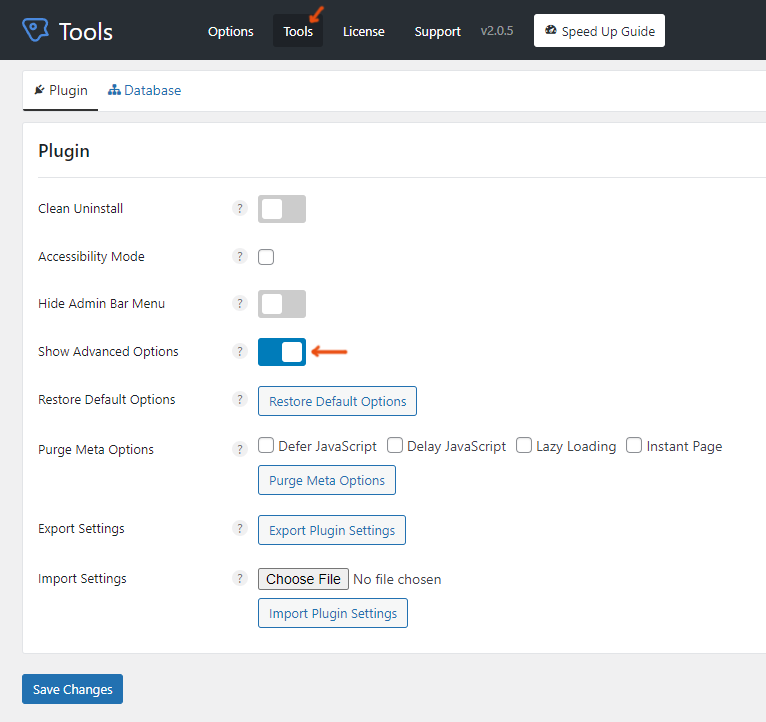Turn off Show Advanced Options switch
The height and width of the screenshot is (722, 766).
coord(282,352)
